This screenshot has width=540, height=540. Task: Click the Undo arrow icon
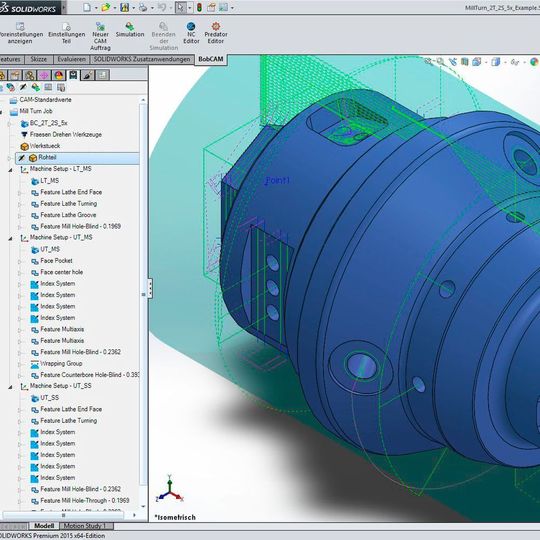tap(162, 7)
